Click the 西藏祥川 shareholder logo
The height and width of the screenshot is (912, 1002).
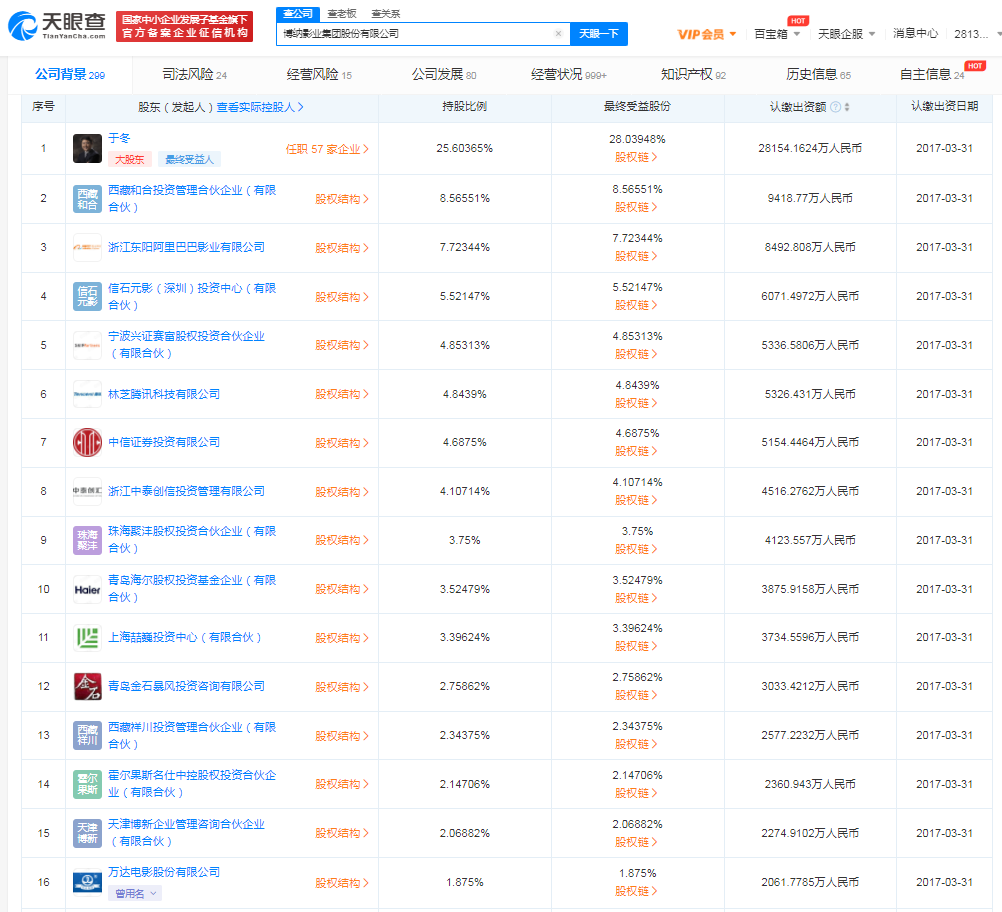pos(88,736)
